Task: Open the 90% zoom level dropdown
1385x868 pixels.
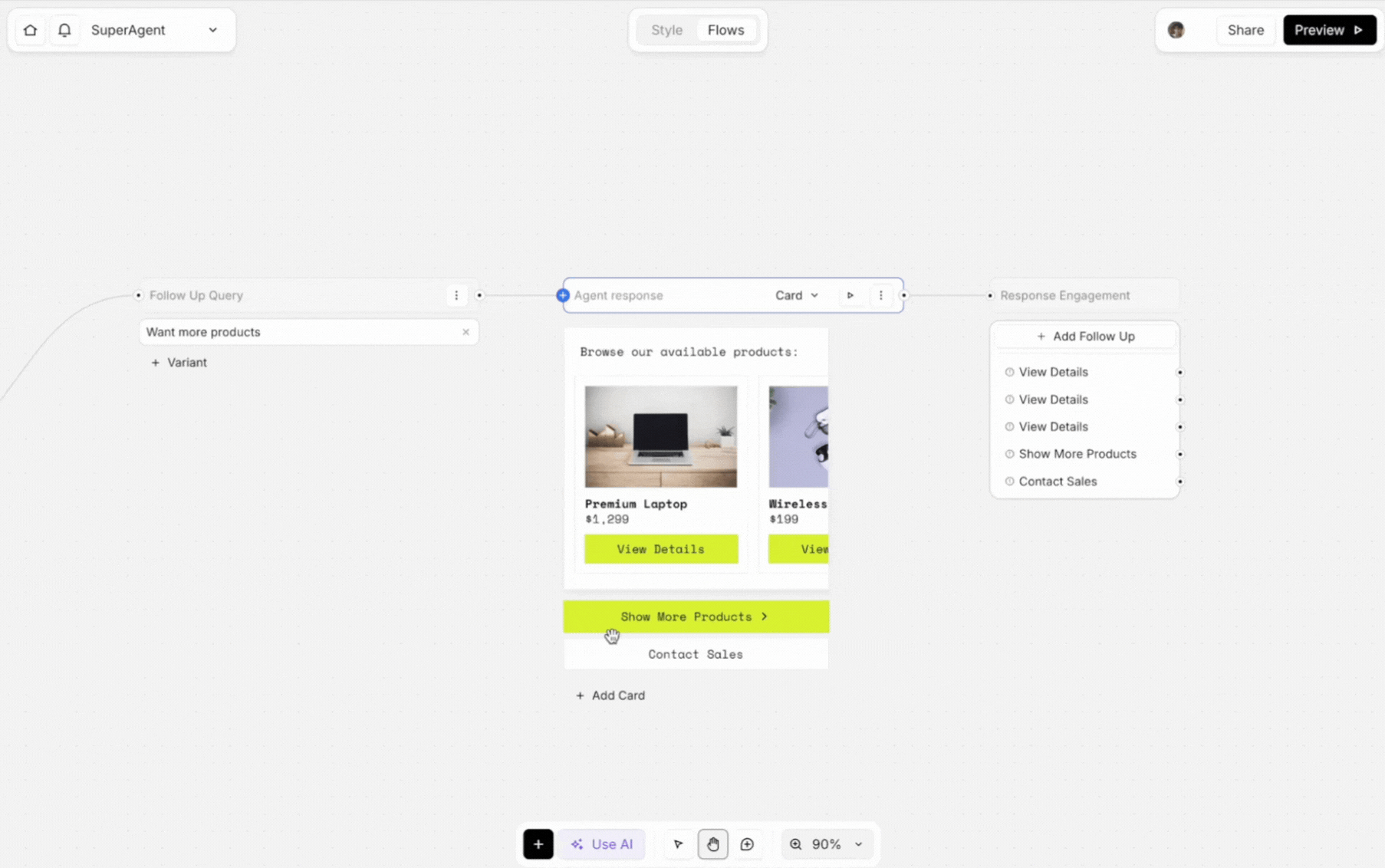Action: tap(827, 843)
